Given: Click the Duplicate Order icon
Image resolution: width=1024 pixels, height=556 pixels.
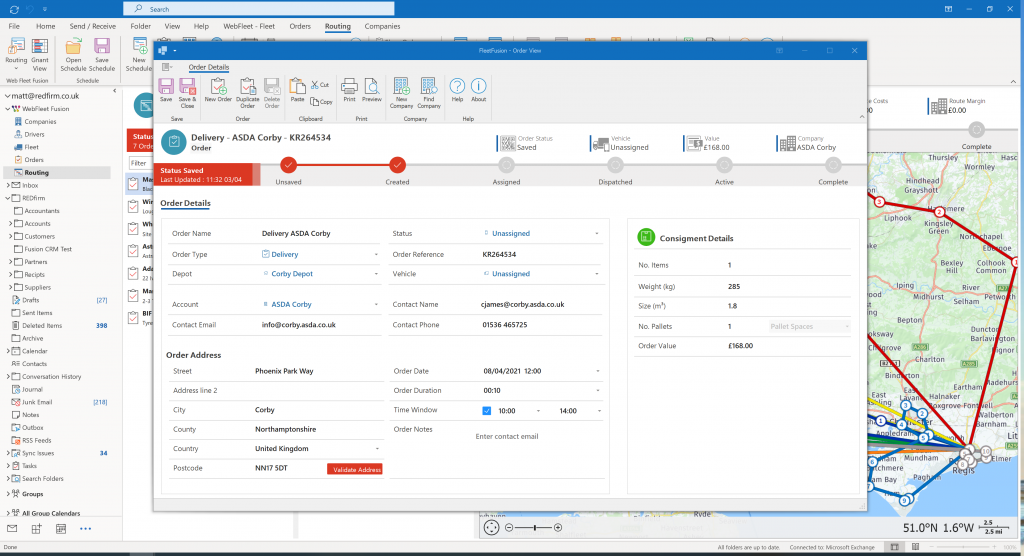Looking at the screenshot, I should click(x=247, y=89).
